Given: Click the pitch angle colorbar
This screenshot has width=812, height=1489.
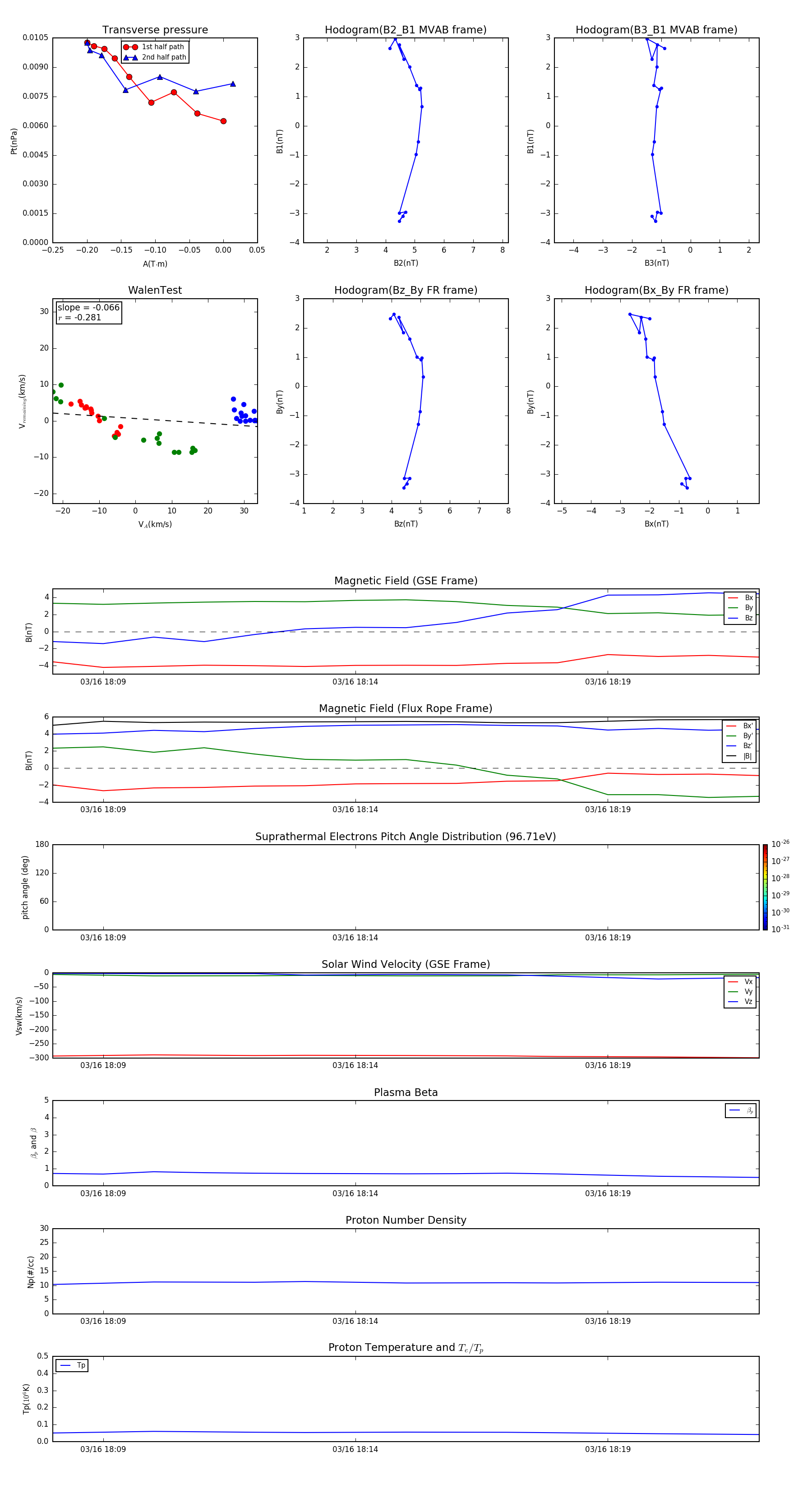Looking at the screenshot, I should (765, 887).
